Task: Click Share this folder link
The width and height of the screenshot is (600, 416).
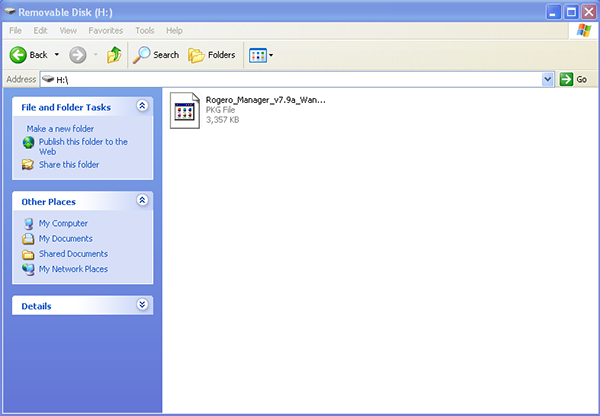Action: point(69,165)
